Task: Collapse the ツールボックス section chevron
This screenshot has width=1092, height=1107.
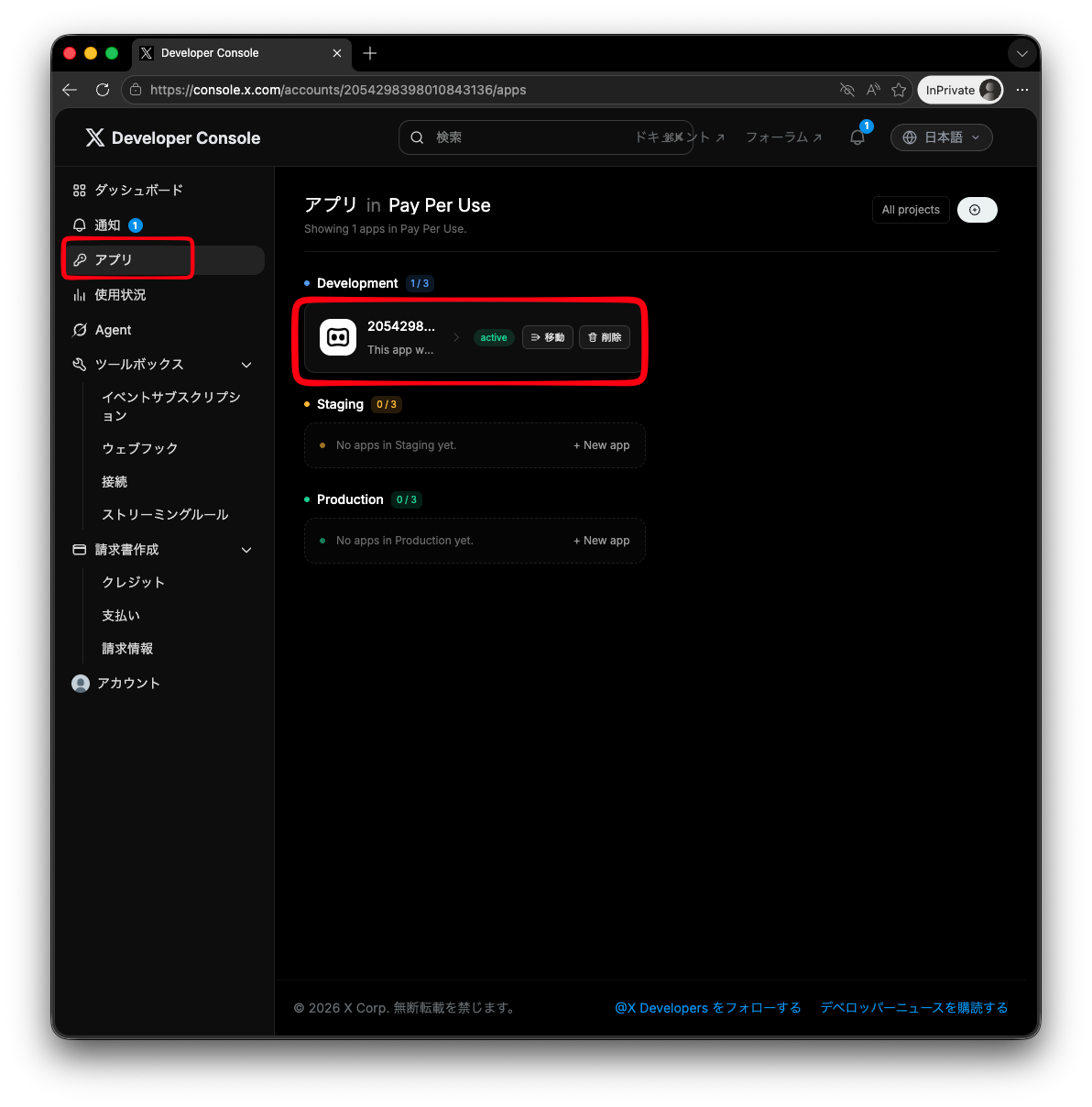Action: (x=246, y=365)
